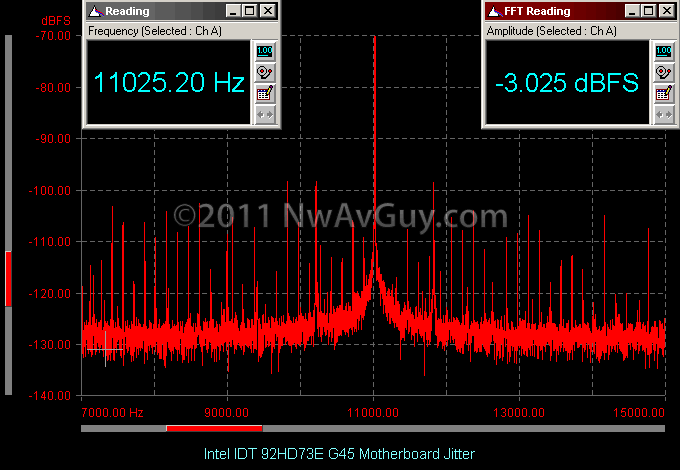Click the -70.00 y-axis label
Screen dimensions: 680x470
[x=53, y=36]
